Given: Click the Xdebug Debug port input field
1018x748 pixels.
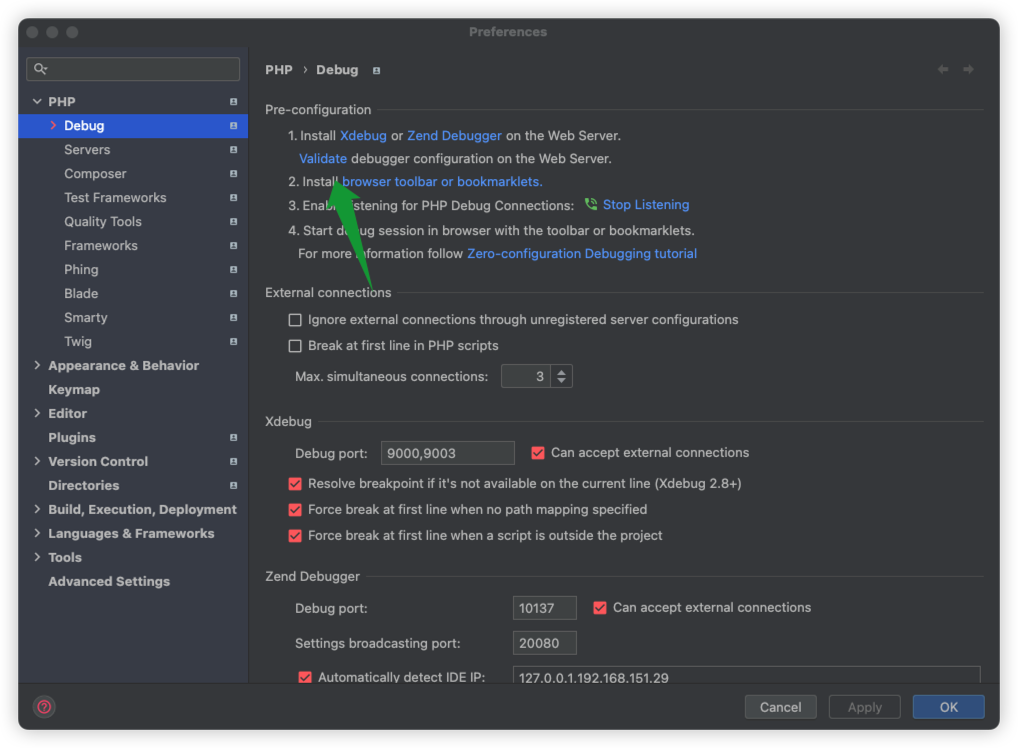Looking at the screenshot, I should (x=447, y=452).
